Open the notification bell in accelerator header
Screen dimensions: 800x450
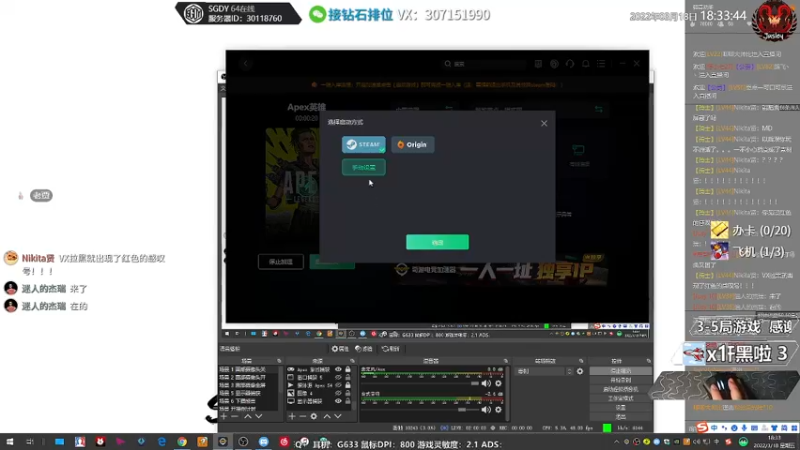(x=586, y=64)
